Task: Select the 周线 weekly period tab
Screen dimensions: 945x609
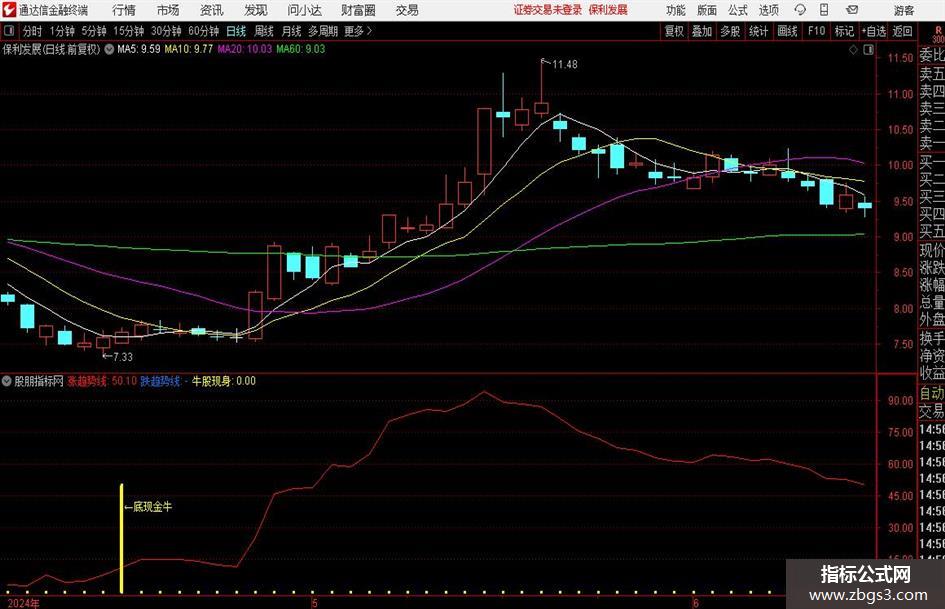Action: click(264, 31)
